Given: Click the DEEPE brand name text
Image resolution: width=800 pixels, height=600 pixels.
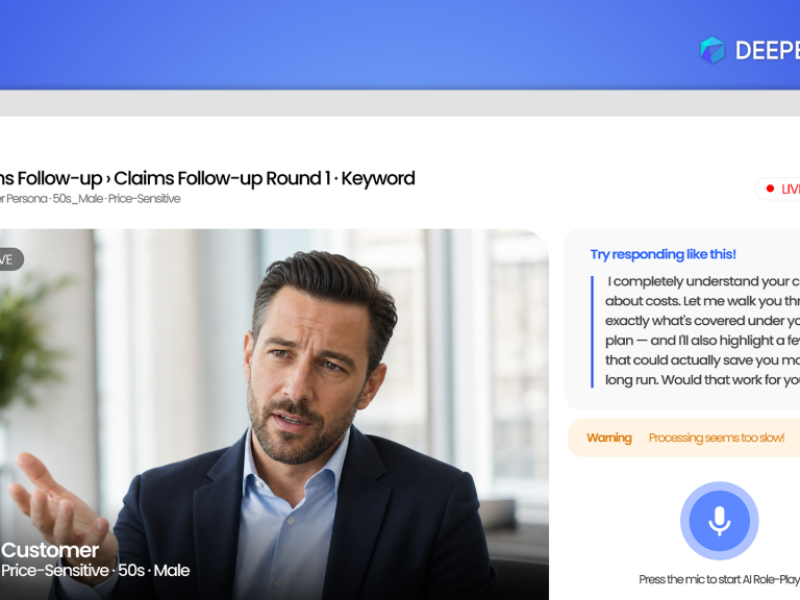Looking at the screenshot, I should [767, 51].
